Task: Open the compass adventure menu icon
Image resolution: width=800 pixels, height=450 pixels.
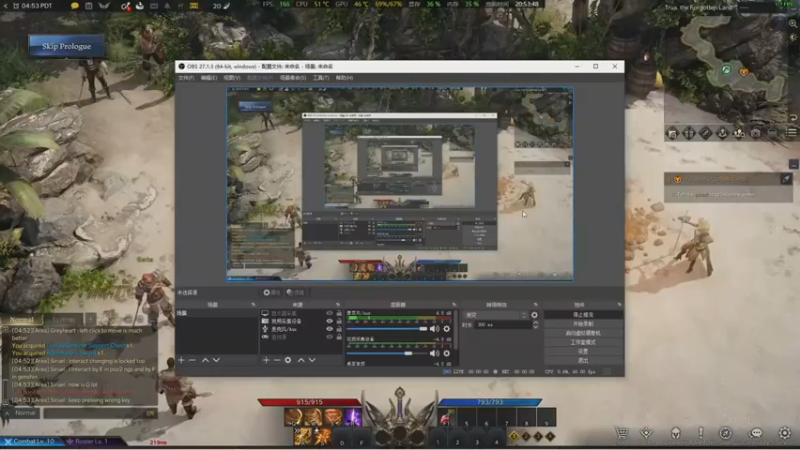Action: point(725,433)
